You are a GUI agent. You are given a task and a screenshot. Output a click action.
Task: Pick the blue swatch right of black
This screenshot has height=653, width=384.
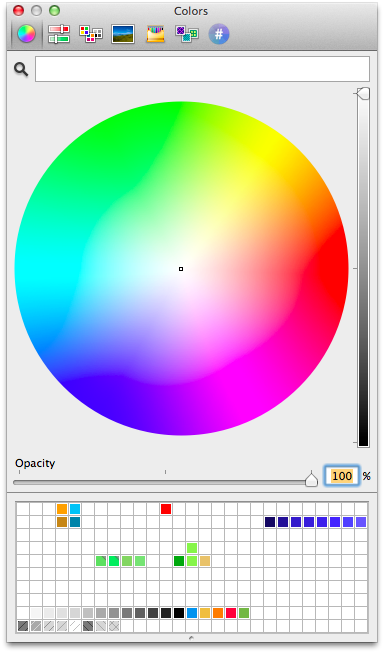(192, 613)
